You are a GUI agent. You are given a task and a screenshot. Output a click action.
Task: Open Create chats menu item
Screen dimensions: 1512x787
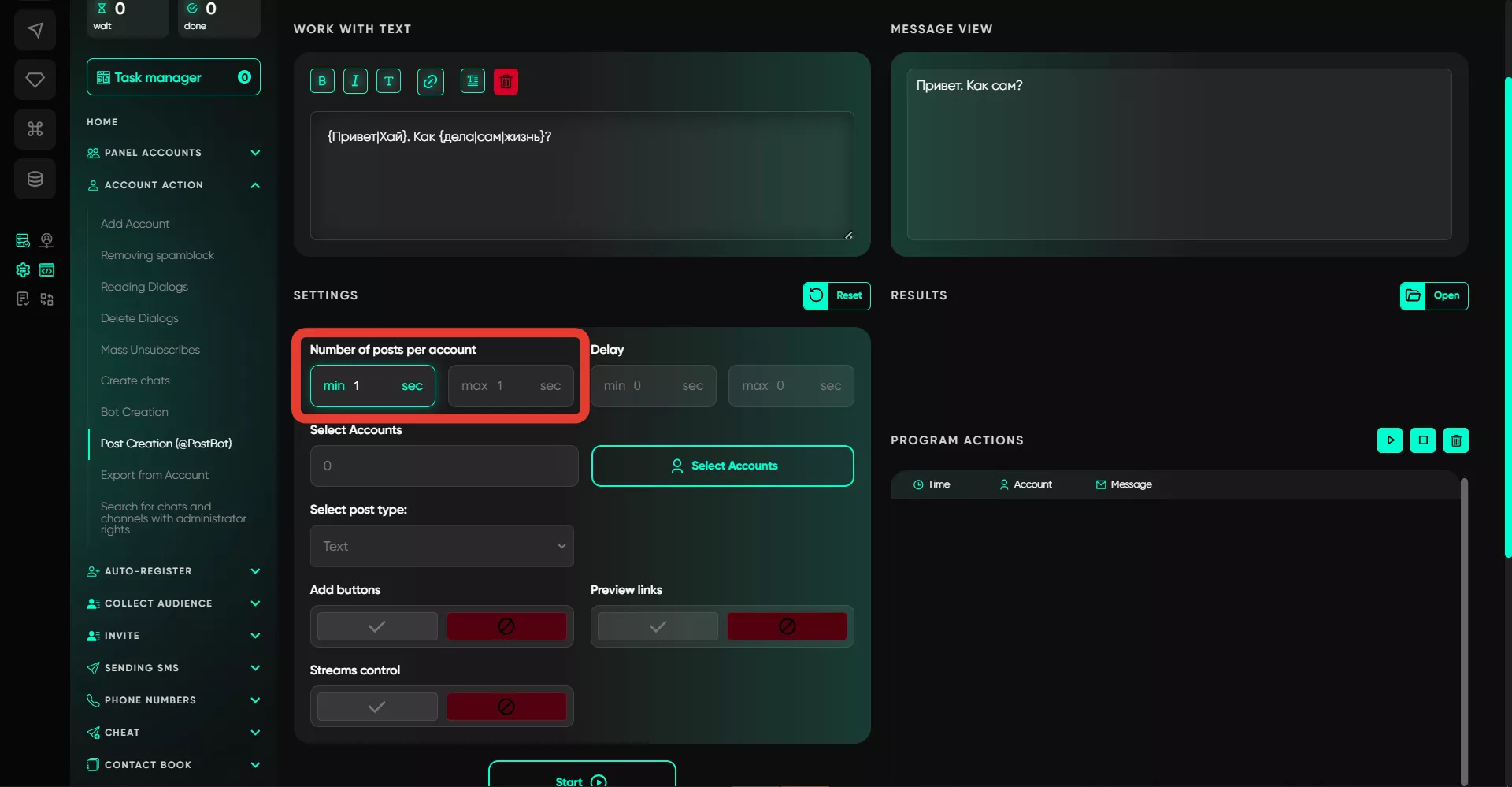tap(135, 381)
